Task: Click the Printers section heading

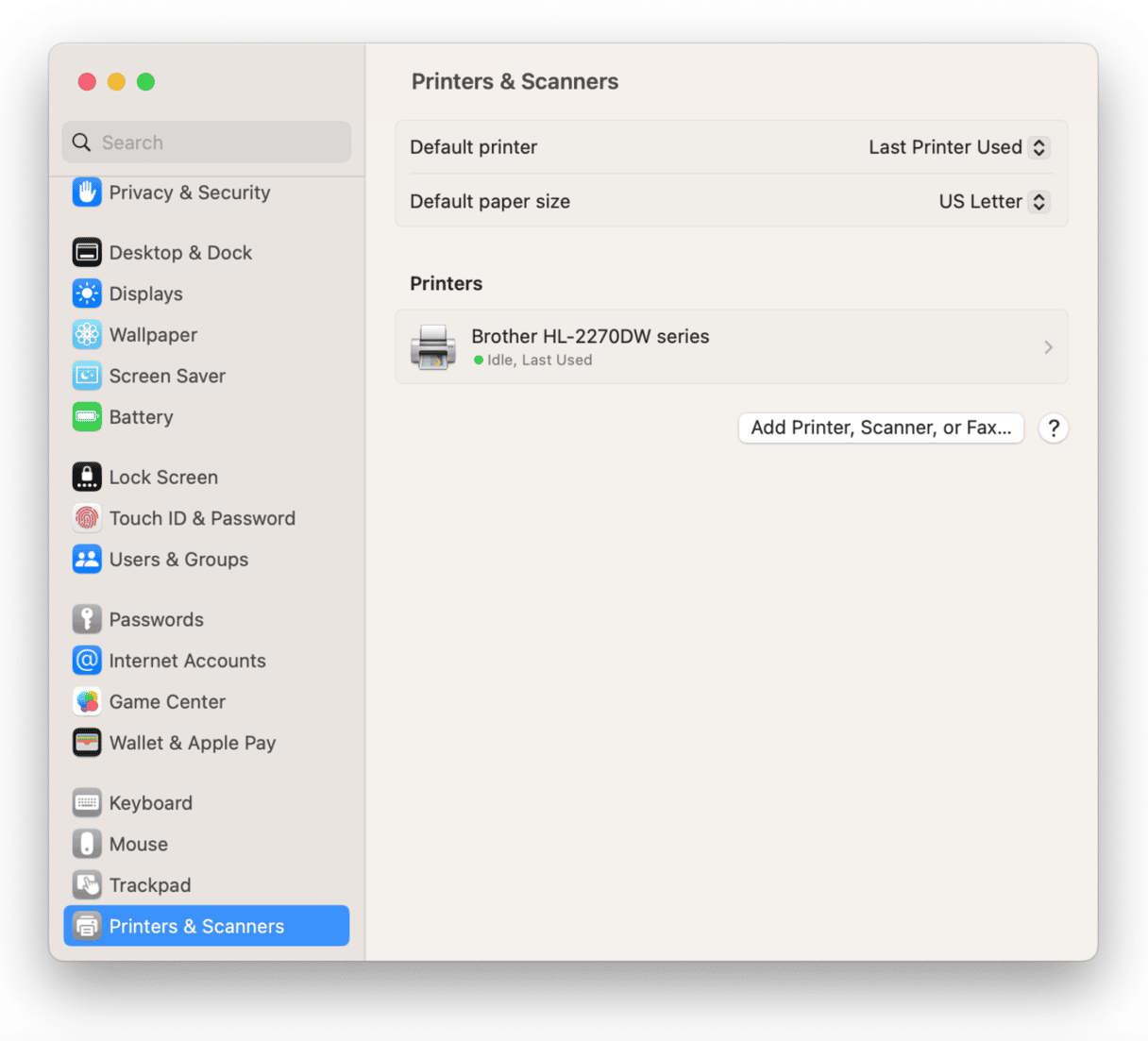Action: pyautogui.click(x=446, y=284)
